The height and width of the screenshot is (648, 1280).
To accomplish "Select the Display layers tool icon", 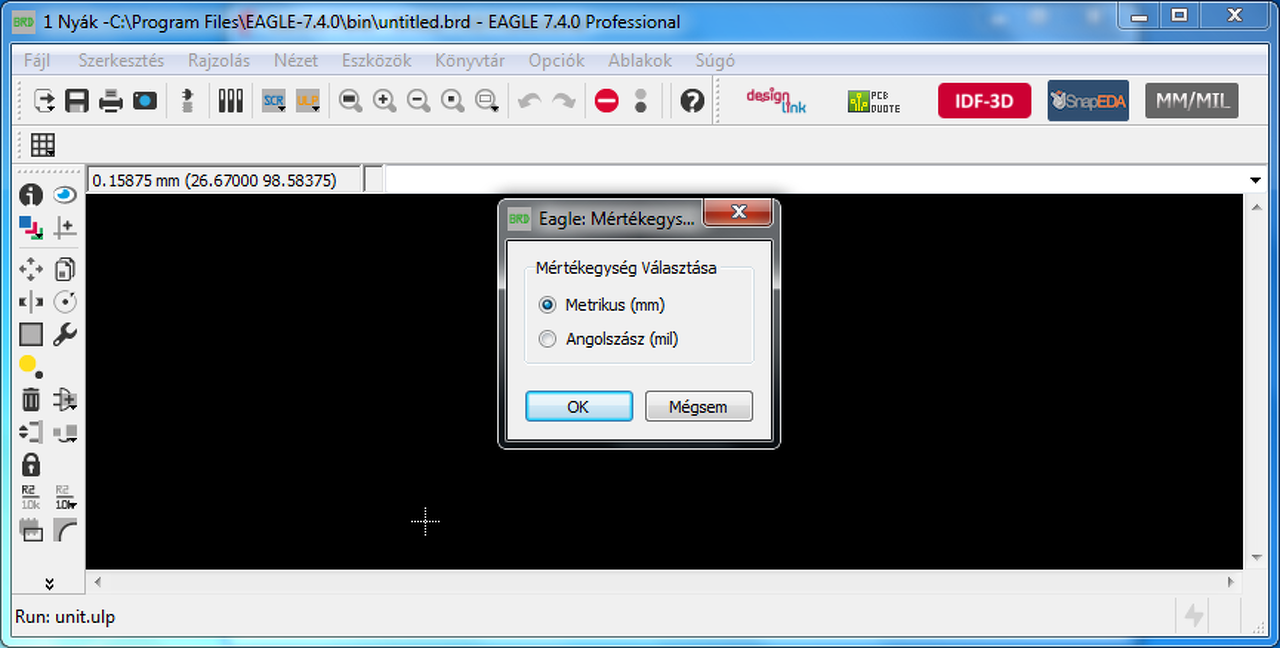I will pyautogui.click(x=31, y=228).
